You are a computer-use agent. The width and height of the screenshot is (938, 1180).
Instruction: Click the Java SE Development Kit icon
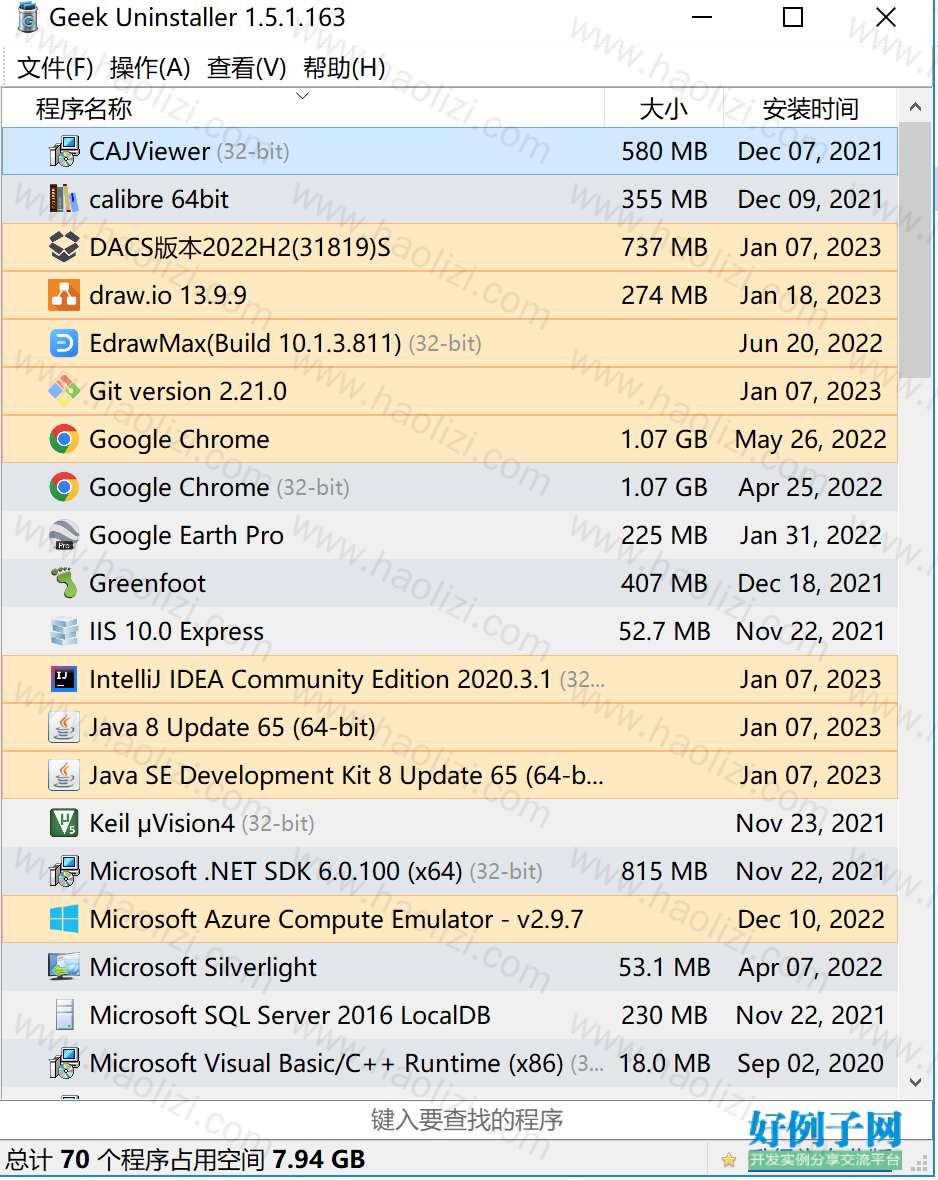(64, 775)
